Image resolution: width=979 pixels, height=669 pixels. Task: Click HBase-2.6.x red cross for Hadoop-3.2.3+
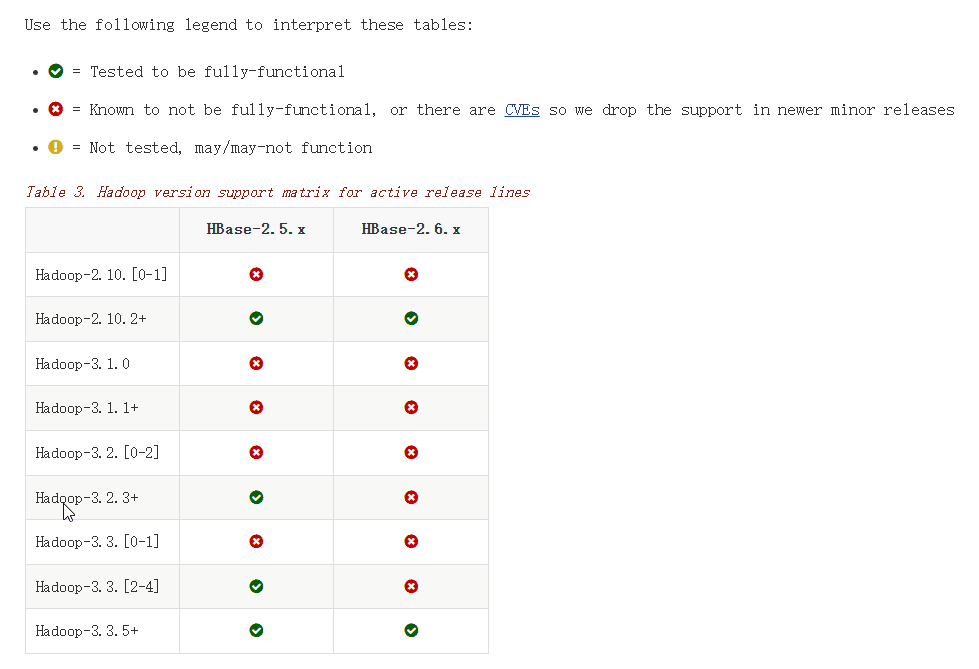click(x=411, y=497)
